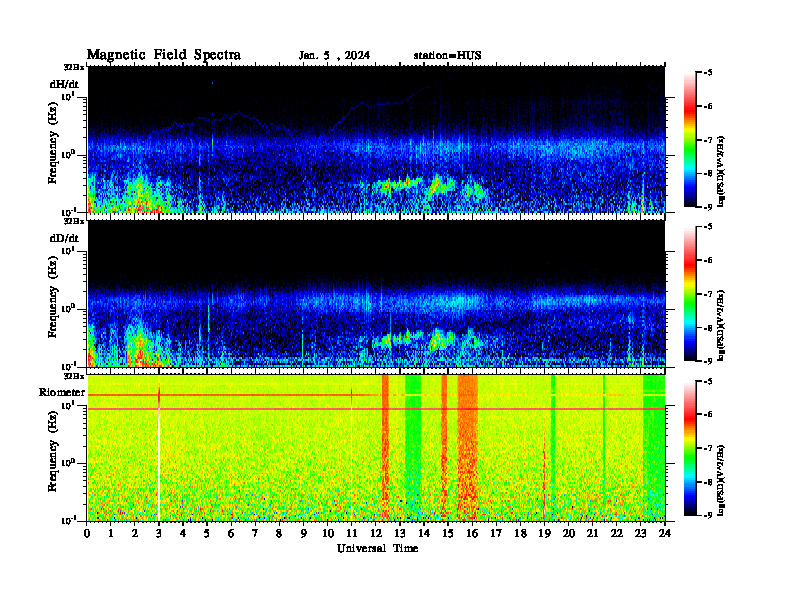This screenshot has height=612, width=792.
Task: Click the hour 11 tick label on time axis
Action: (352, 534)
